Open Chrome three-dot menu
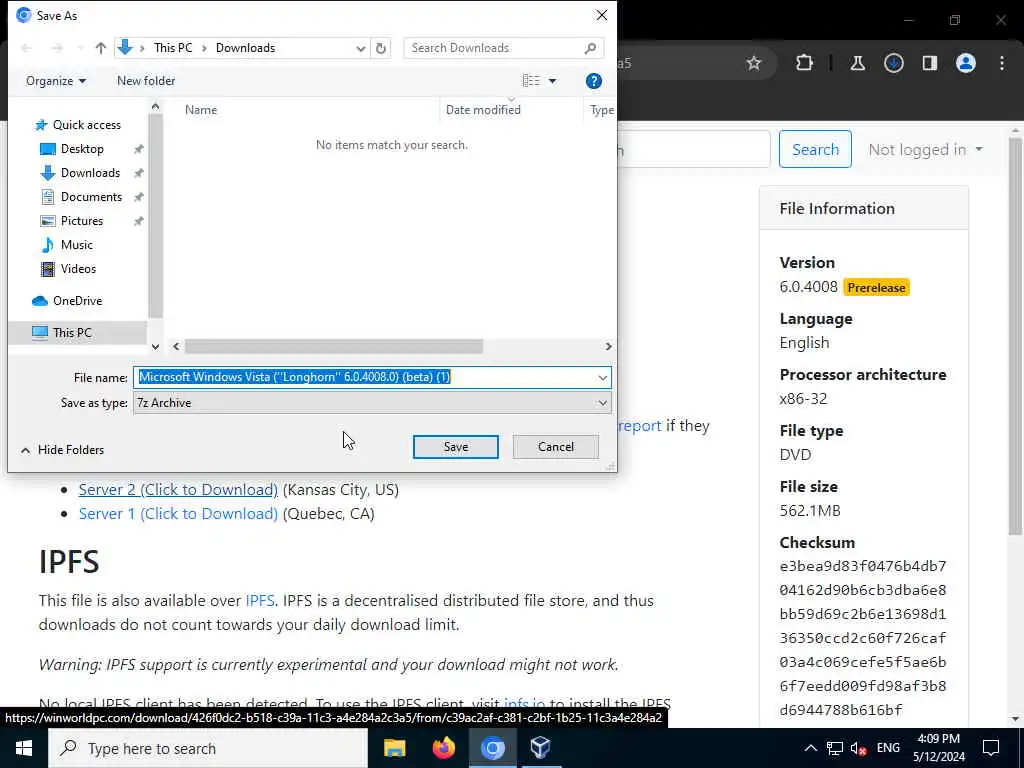1024x768 pixels. click(x=1002, y=63)
